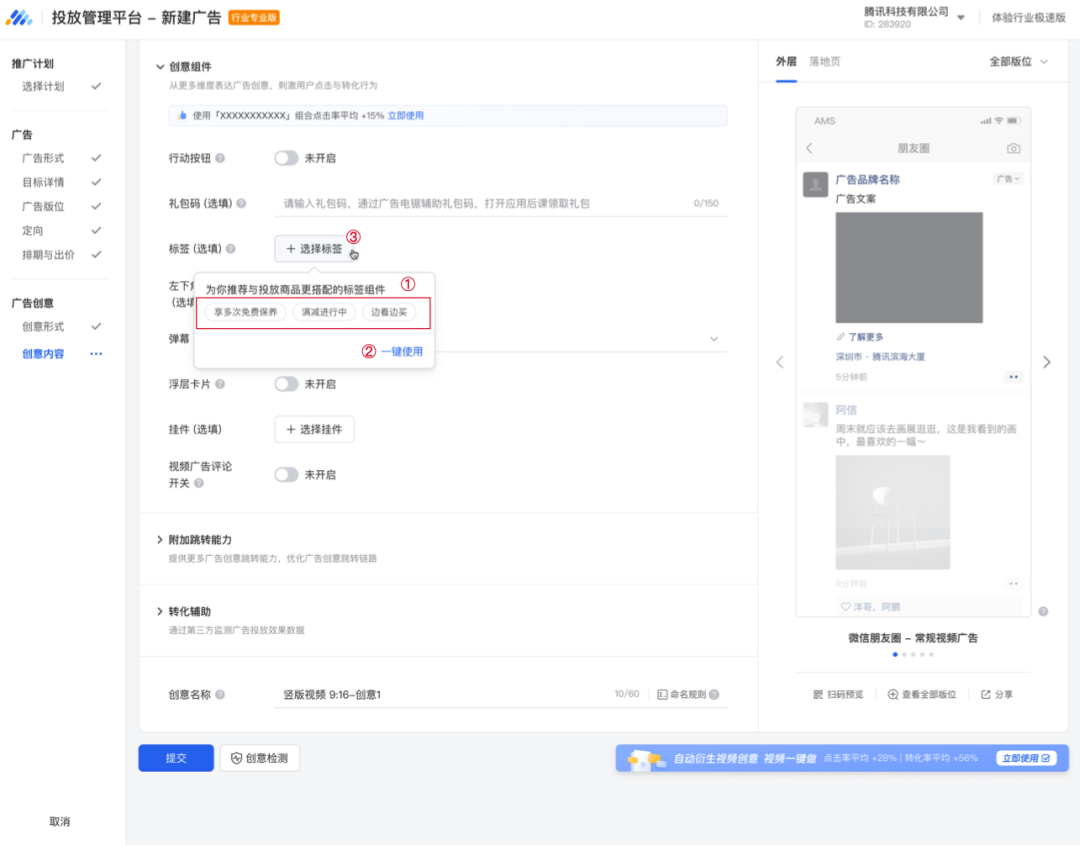Click the camera icon in 朋友圈 preview
Screen dimensions: 1080x846
(1013, 148)
